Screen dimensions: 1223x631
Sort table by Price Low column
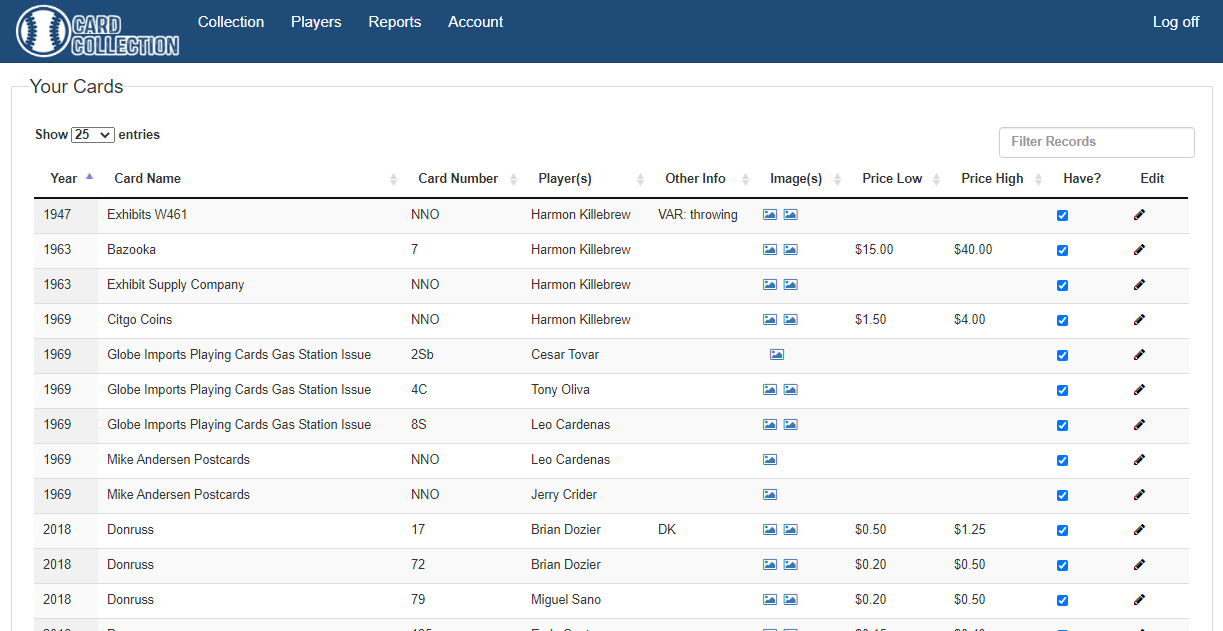pos(892,178)
